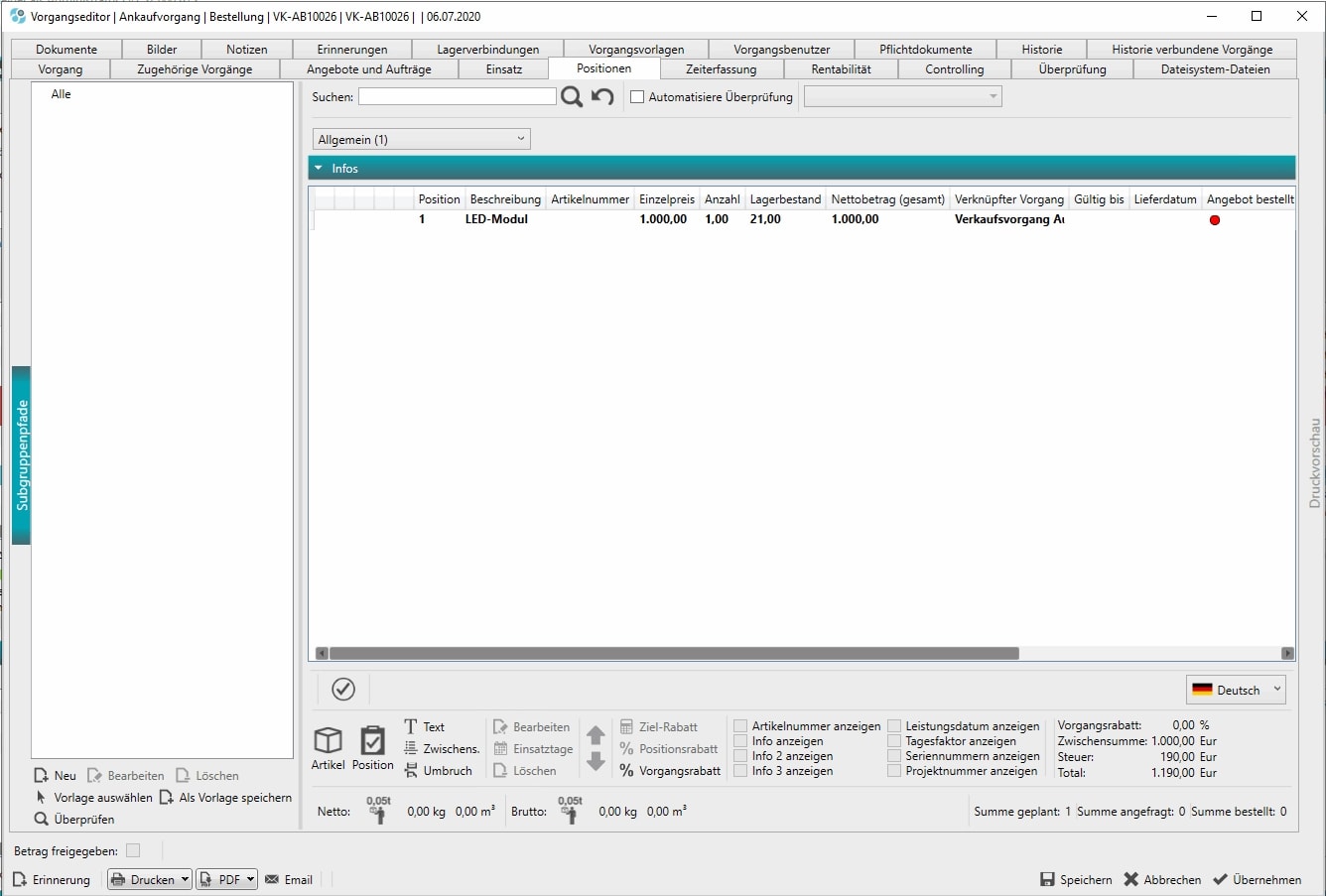Click the red status dot for LED-Modul
Screen dimensions: 1326x896
click(x=1214, y=219)
